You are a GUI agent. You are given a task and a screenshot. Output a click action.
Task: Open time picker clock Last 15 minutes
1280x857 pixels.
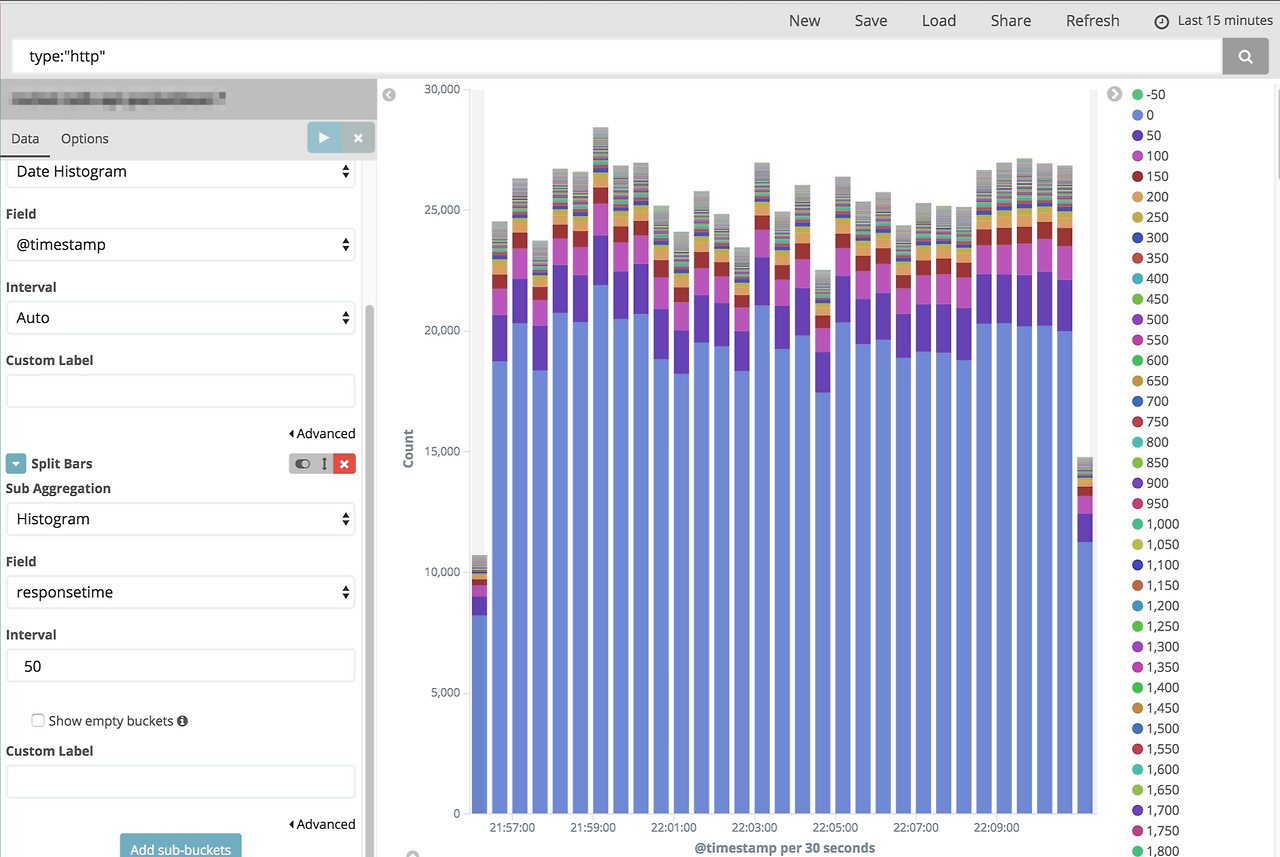pyautogui.click(x=1213, y=21)
